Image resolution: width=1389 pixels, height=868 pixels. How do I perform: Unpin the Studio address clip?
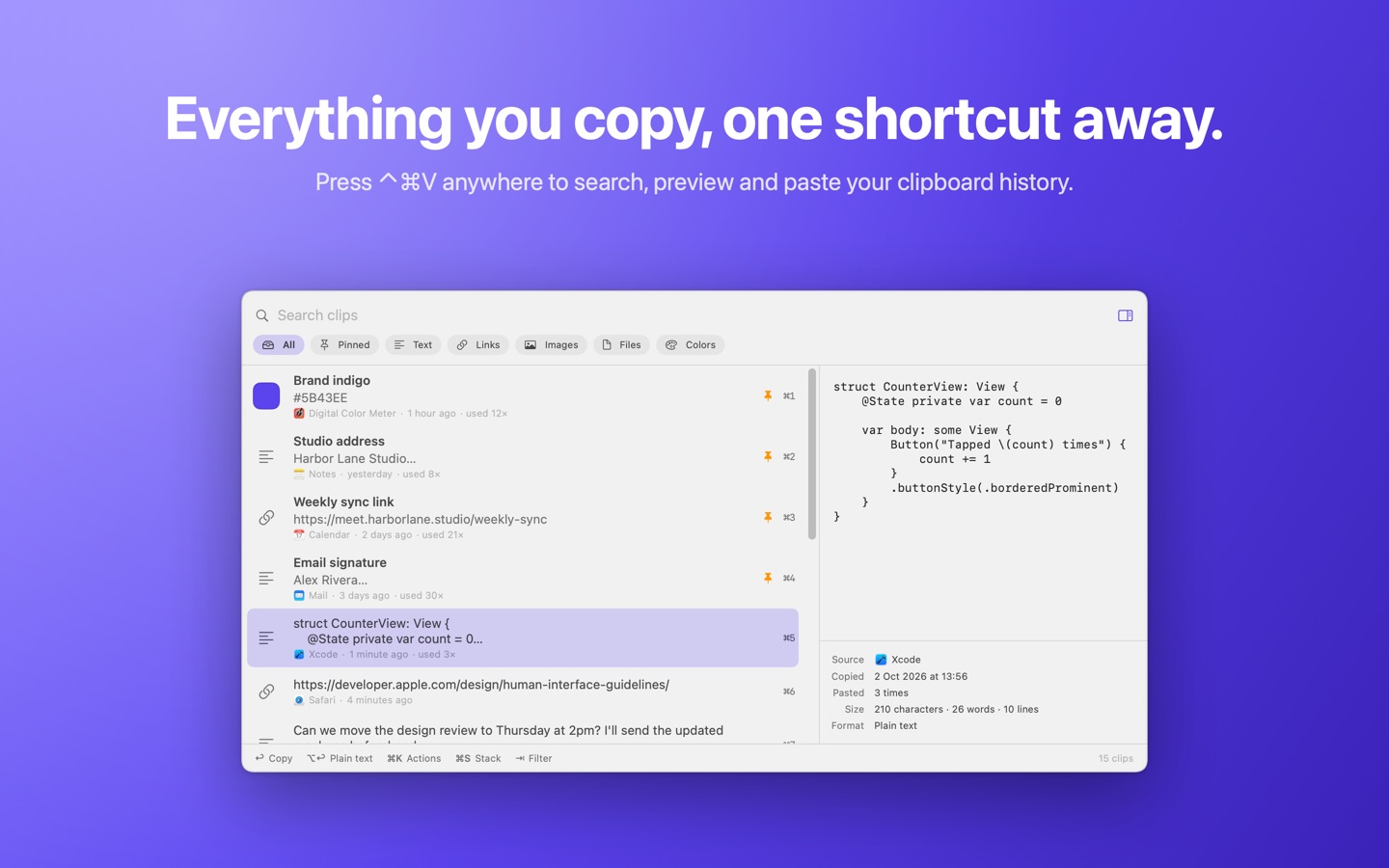pos(768,456)
